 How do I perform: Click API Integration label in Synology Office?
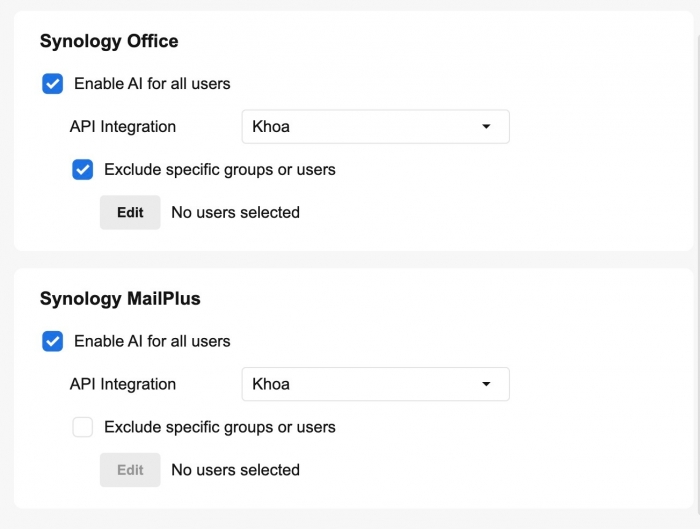click(123, 127)
